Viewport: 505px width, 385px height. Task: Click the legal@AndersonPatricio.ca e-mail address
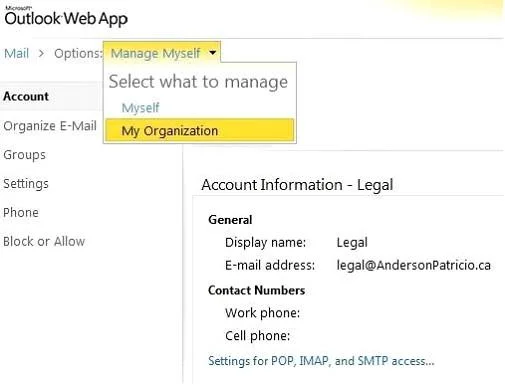[x=413, y=265]
